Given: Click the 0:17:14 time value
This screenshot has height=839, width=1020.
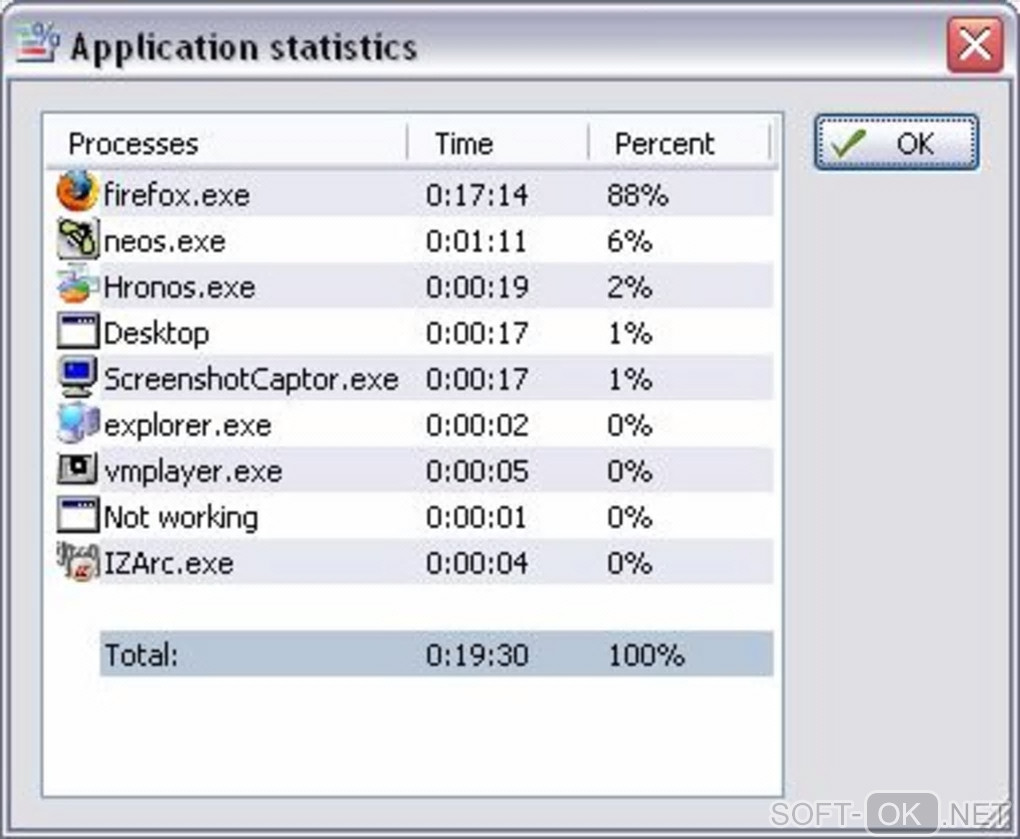Looking at the screenshot, I should coord(477,195).
